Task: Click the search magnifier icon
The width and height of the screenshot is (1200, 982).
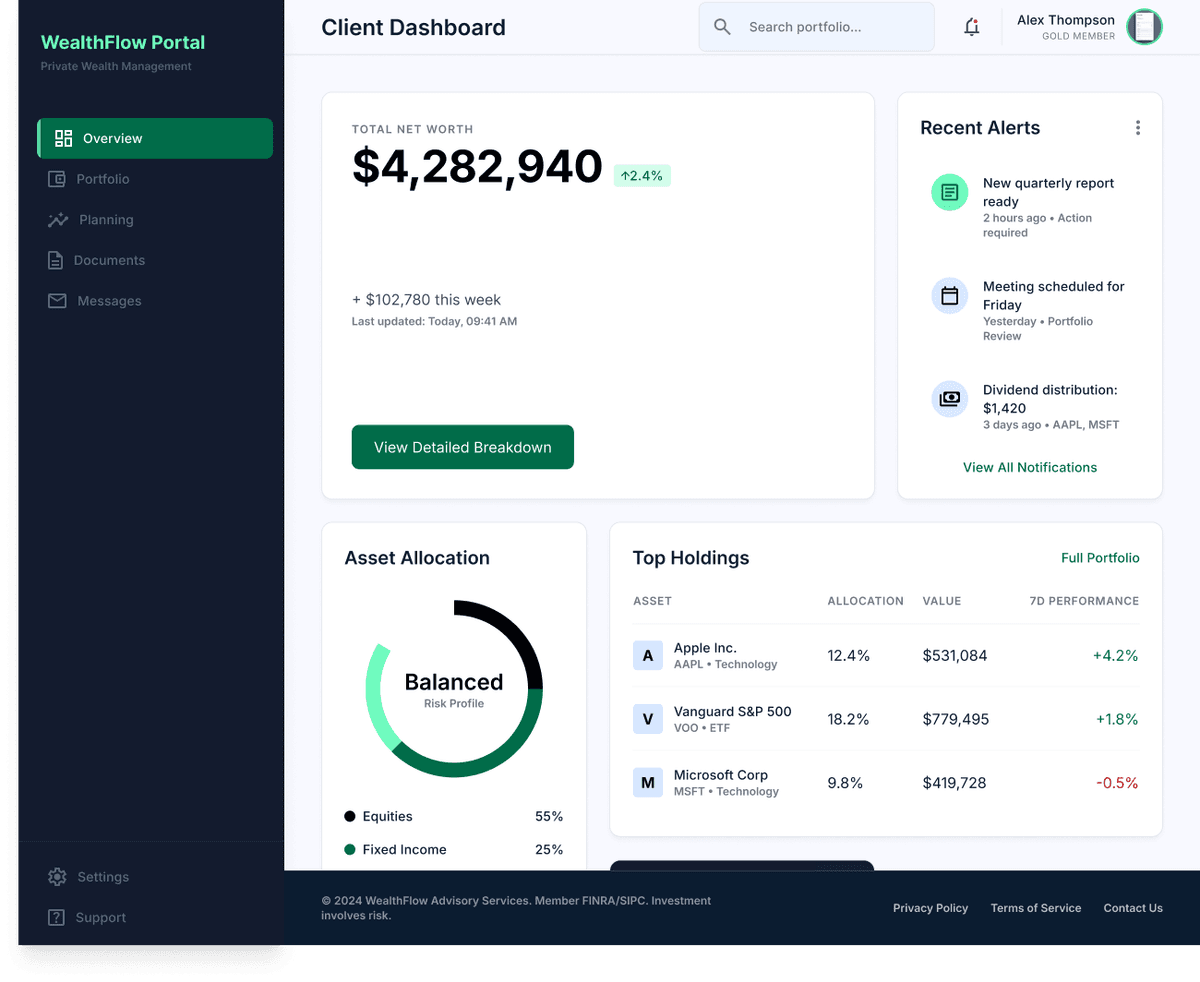Action: [722, 27]
